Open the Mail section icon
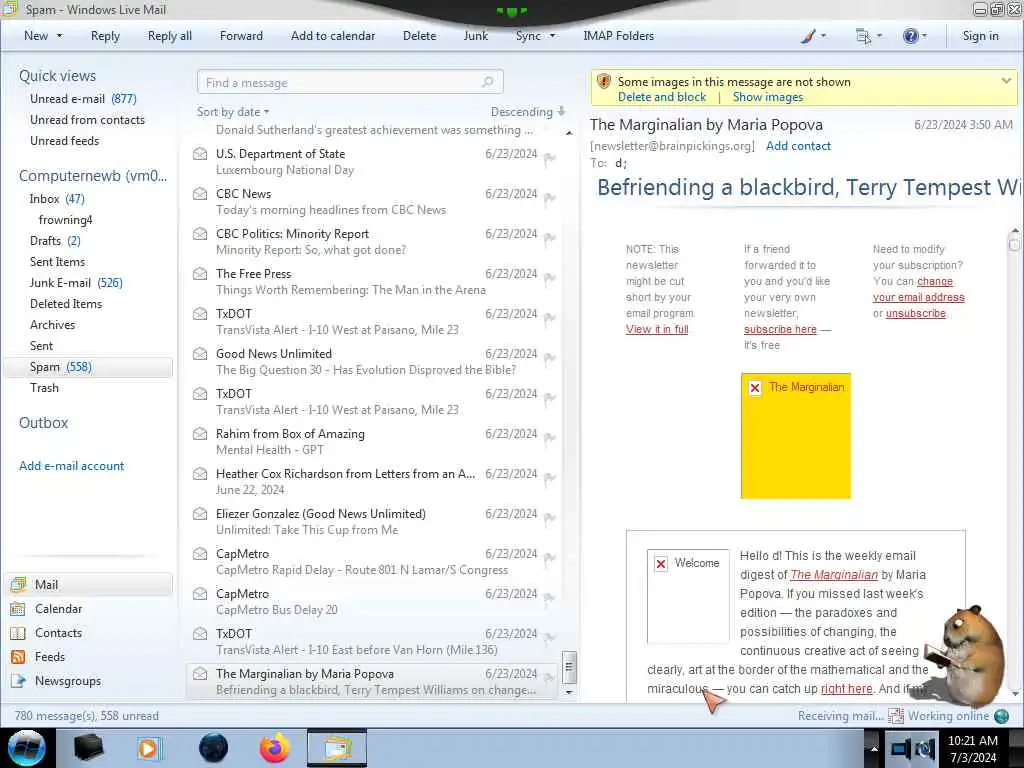Screen dimensions: 1024x768 [18, 584]
